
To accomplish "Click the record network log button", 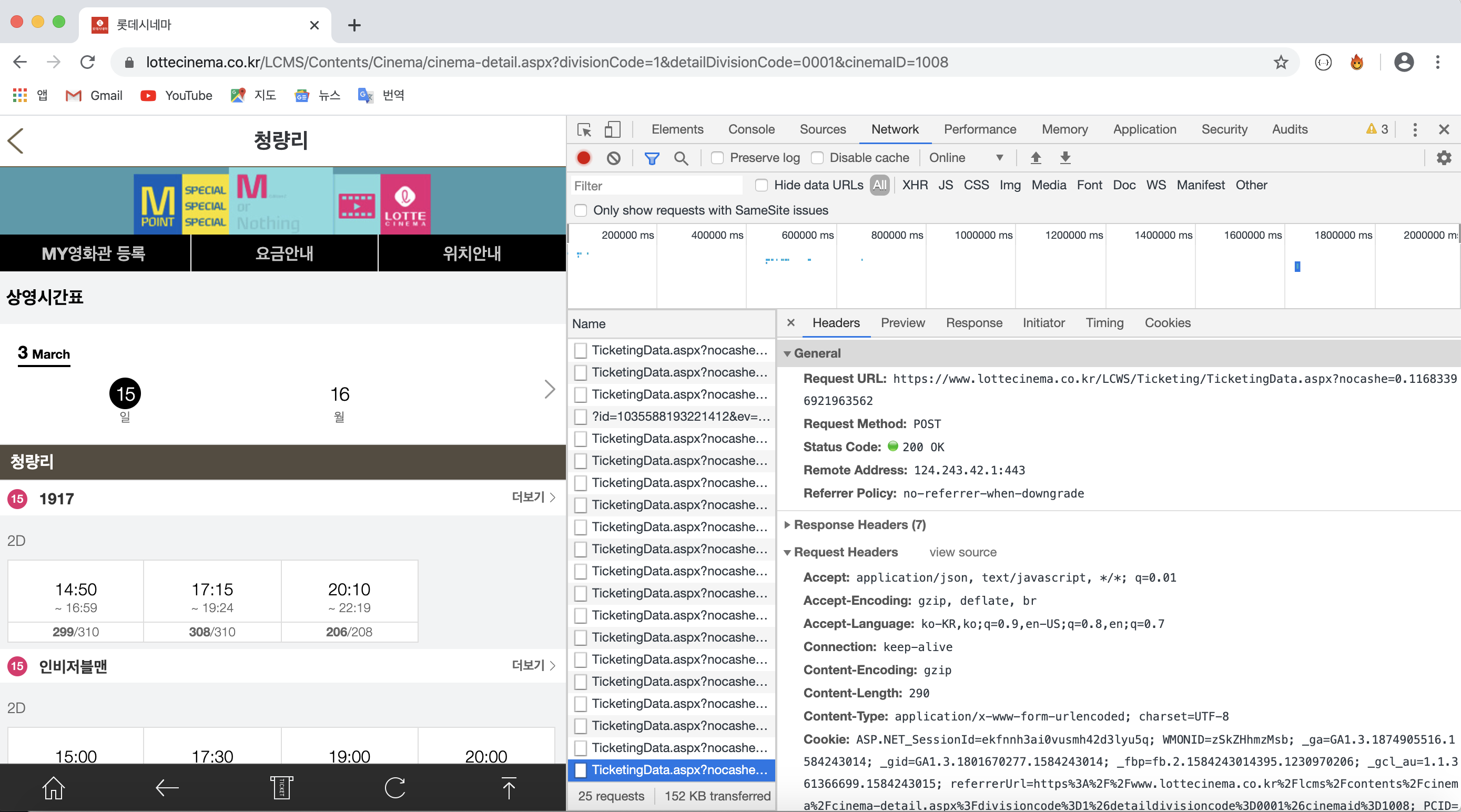I will tap(583, 158).
